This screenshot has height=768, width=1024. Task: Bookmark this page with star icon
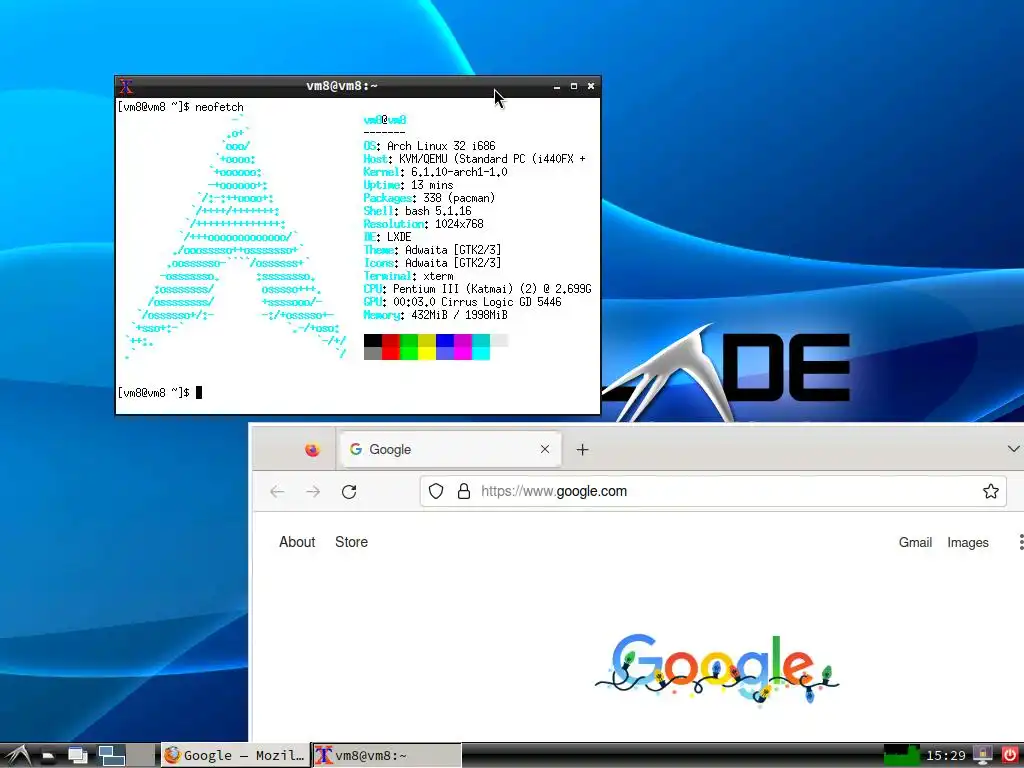(991, 491)
